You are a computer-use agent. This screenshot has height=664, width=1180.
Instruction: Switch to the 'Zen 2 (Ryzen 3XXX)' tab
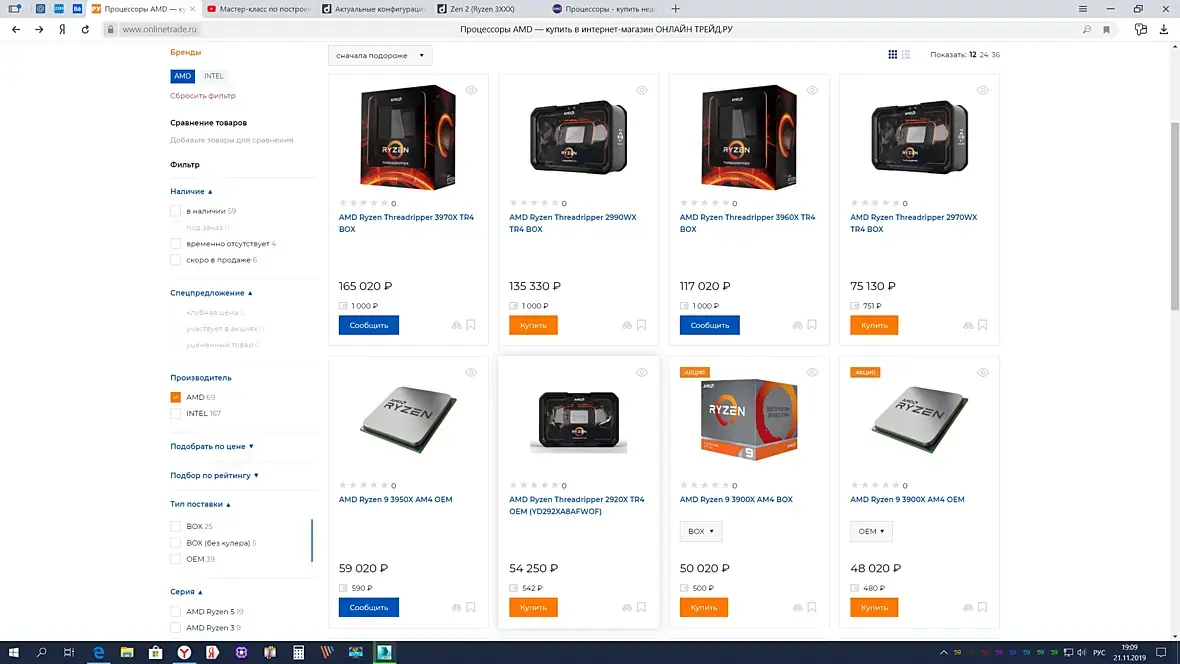point(482,9)
